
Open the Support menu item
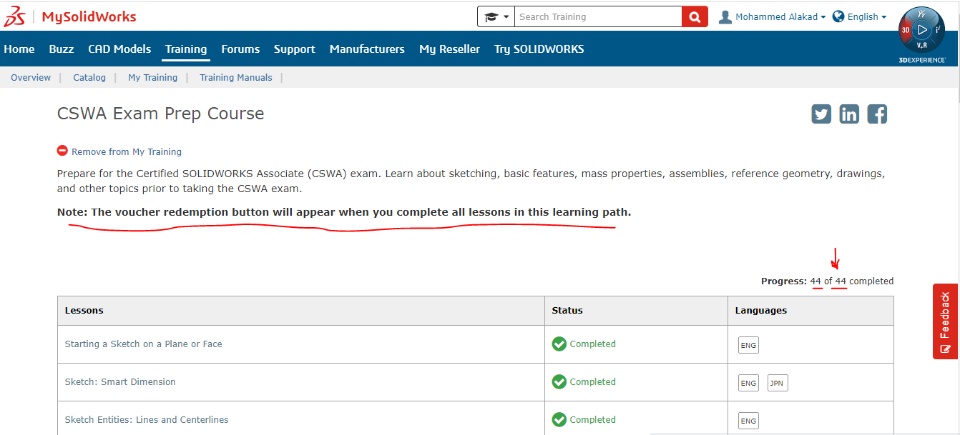[x=294, y=49]
